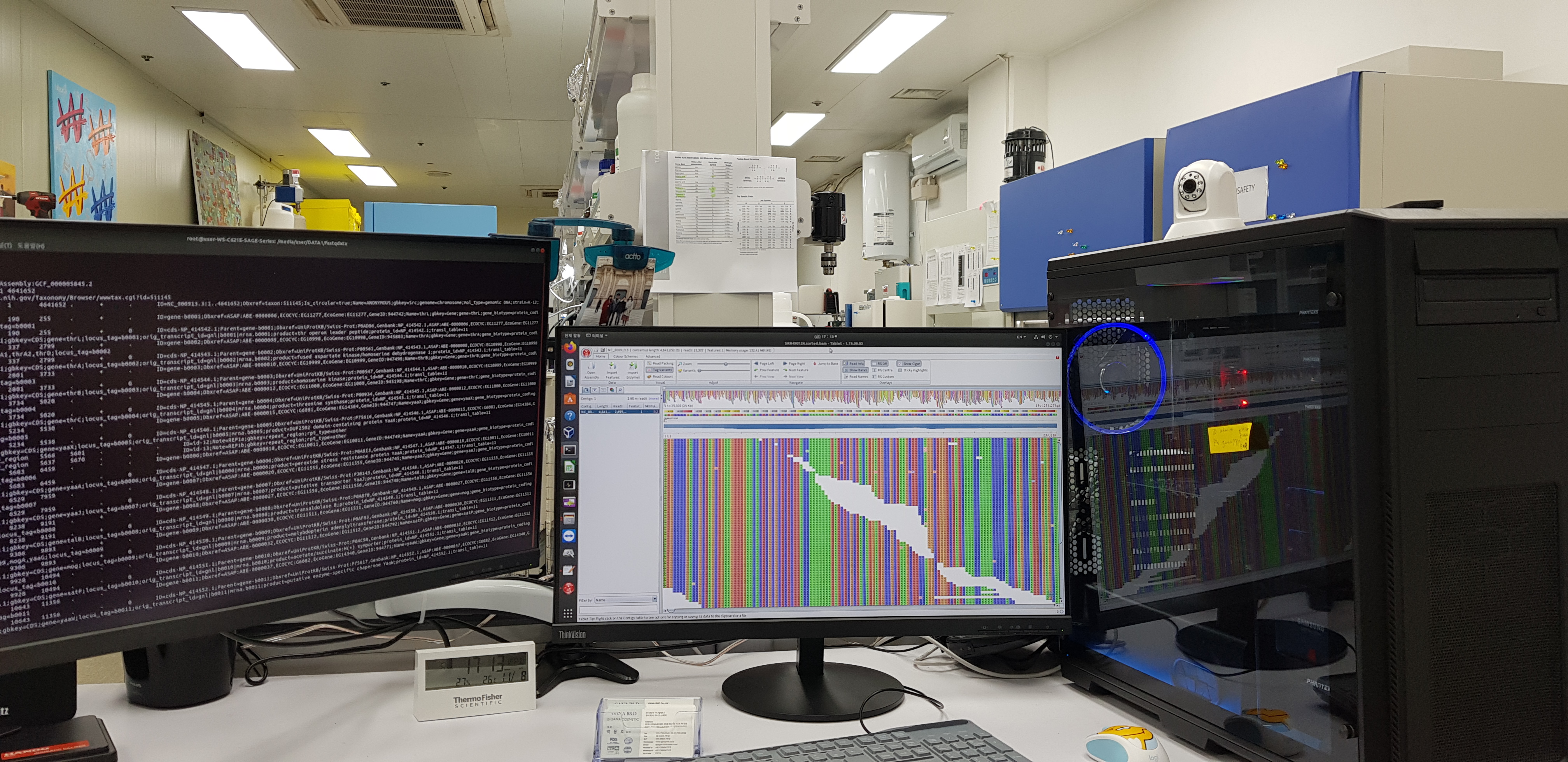Switch to the Home ribbon tab
The width and height of the screenshot is (1568, 762).
click(x=601, y=357)
